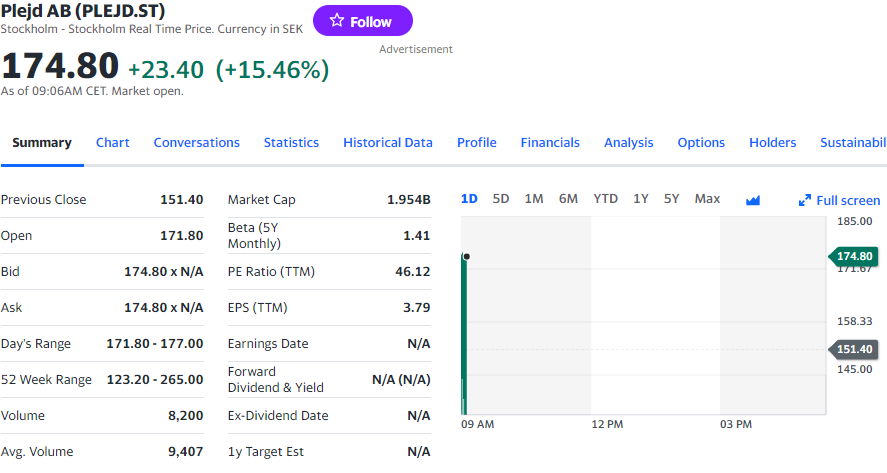Click the Open value 171.80

tap(182, 236)
